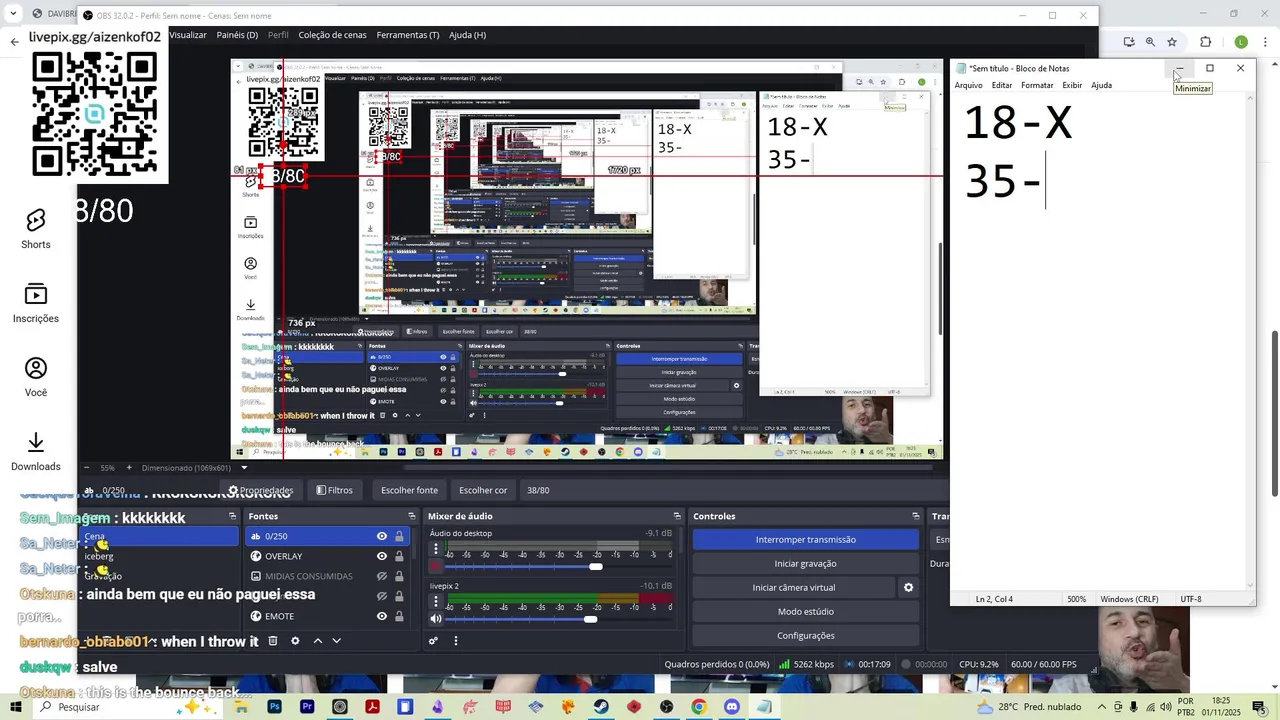Pop out the Fontes dock panel
1280x720 pixels.
tap(414, 516)
